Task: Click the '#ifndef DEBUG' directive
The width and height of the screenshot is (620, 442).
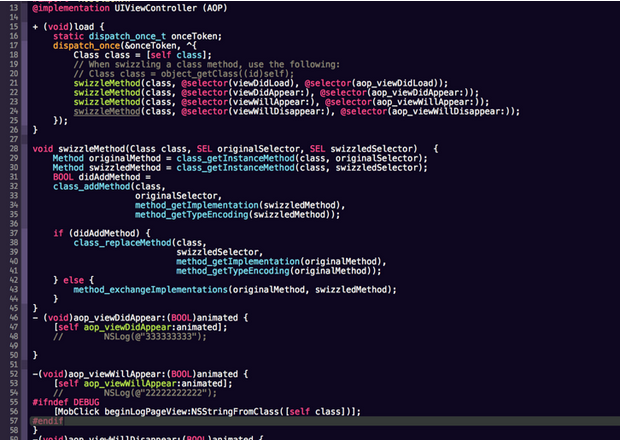Action: (66, 403)
